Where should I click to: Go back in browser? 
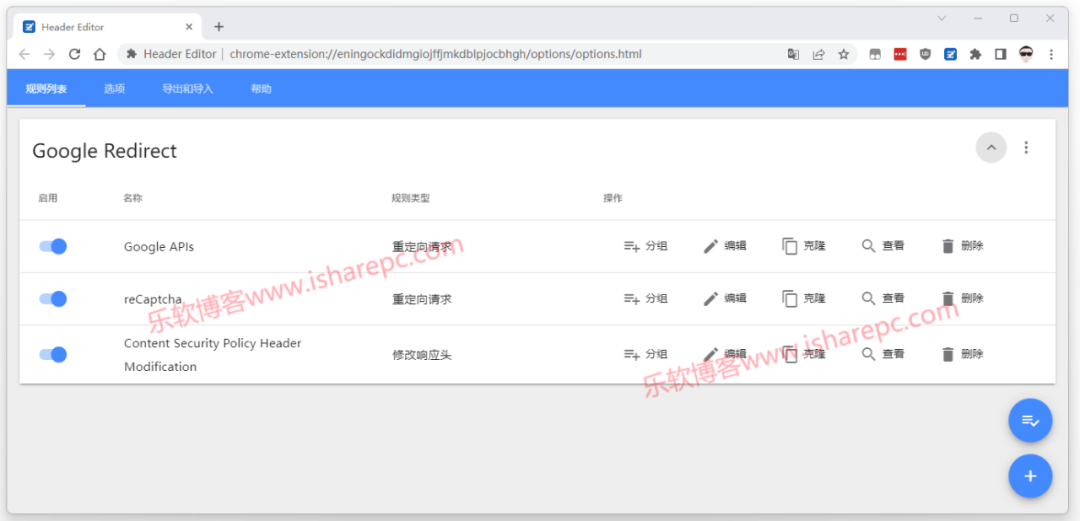pyautogui.click(x=24, y=54)
